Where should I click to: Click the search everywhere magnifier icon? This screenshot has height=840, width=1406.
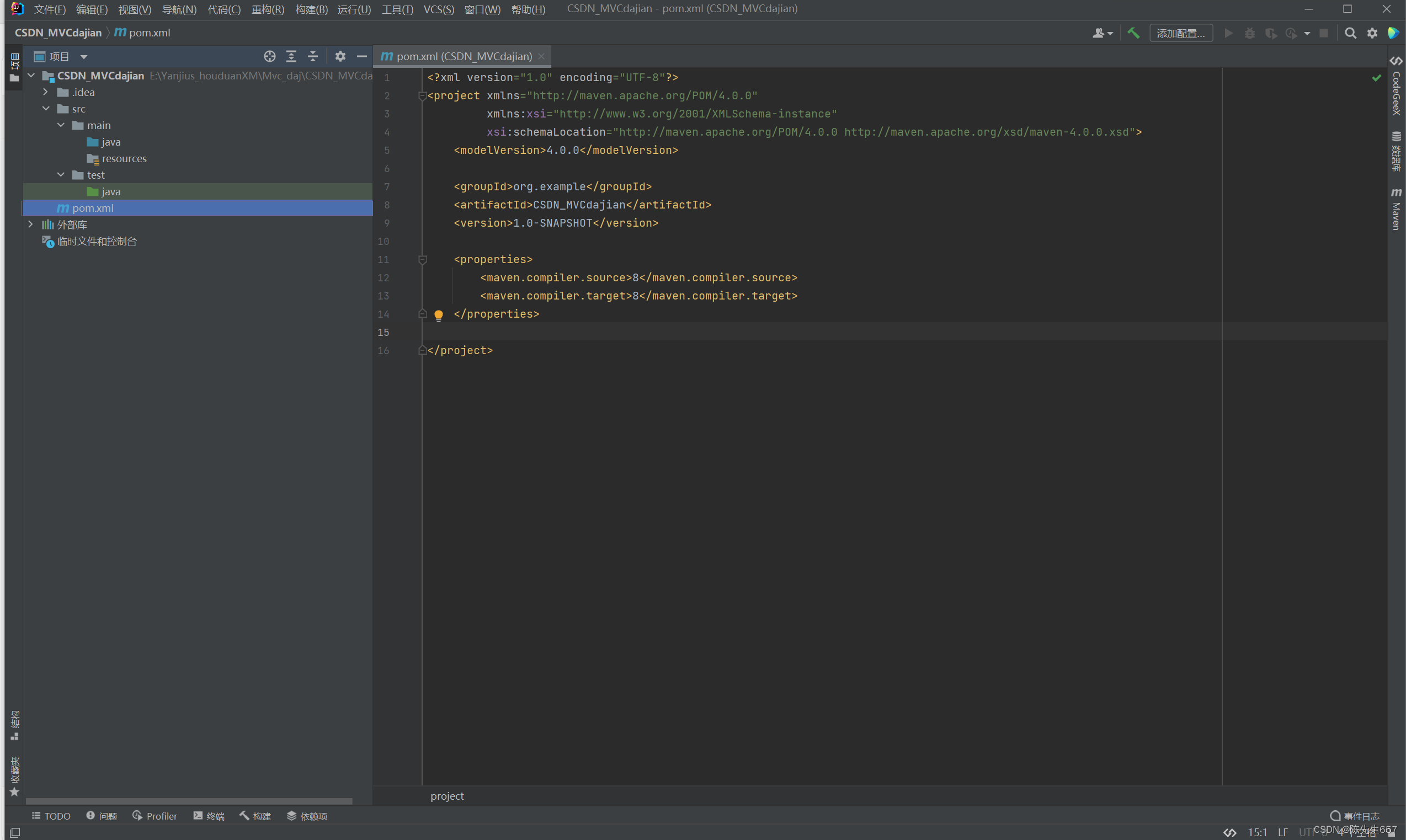1350,34
